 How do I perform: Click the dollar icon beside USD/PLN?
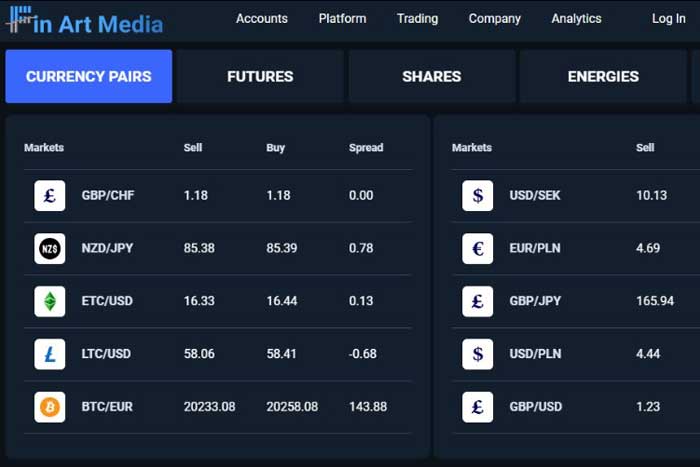click(478, 354)
